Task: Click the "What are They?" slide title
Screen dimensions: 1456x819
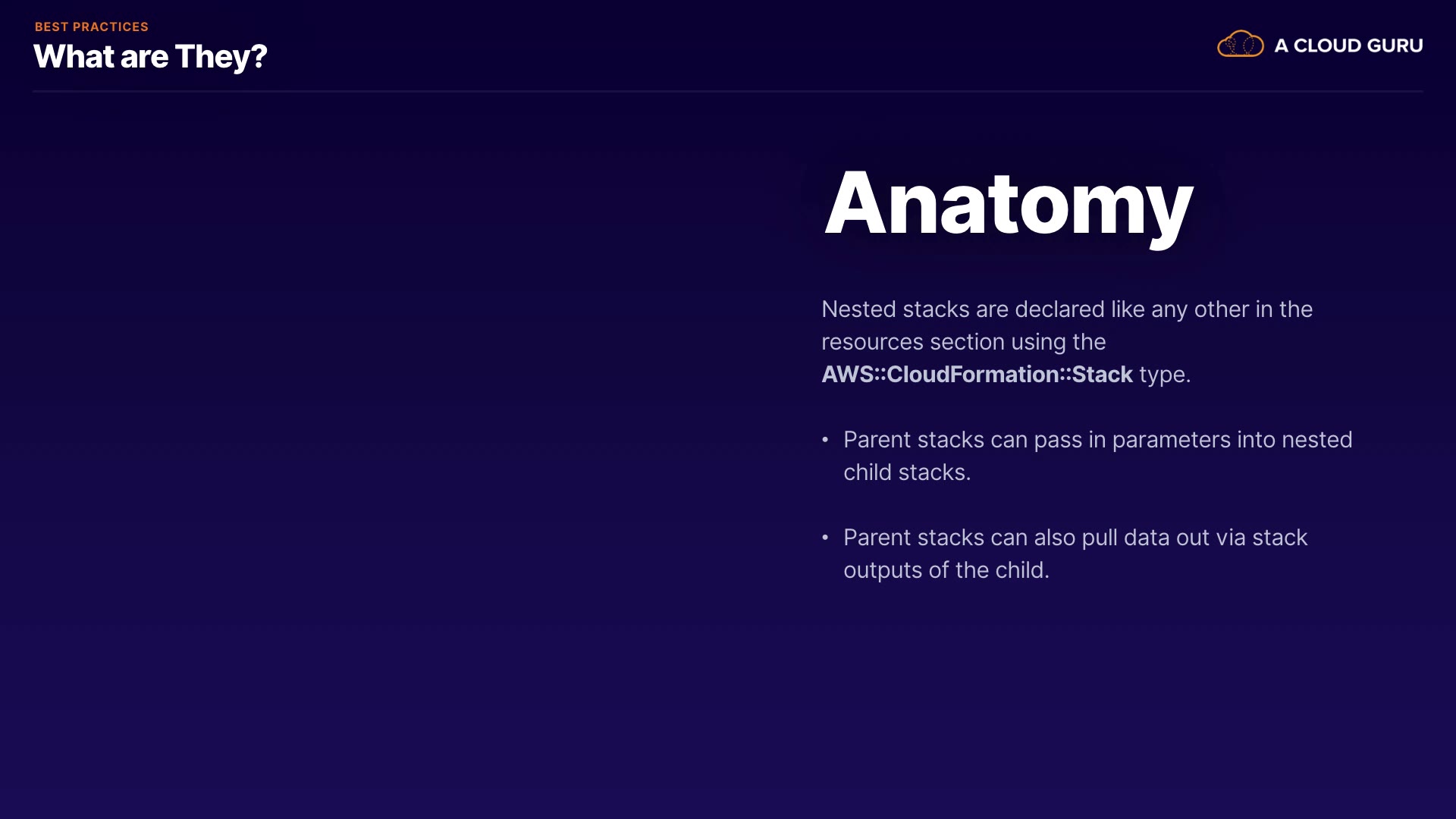Action: pyautogui.click(x=150, y=57)
